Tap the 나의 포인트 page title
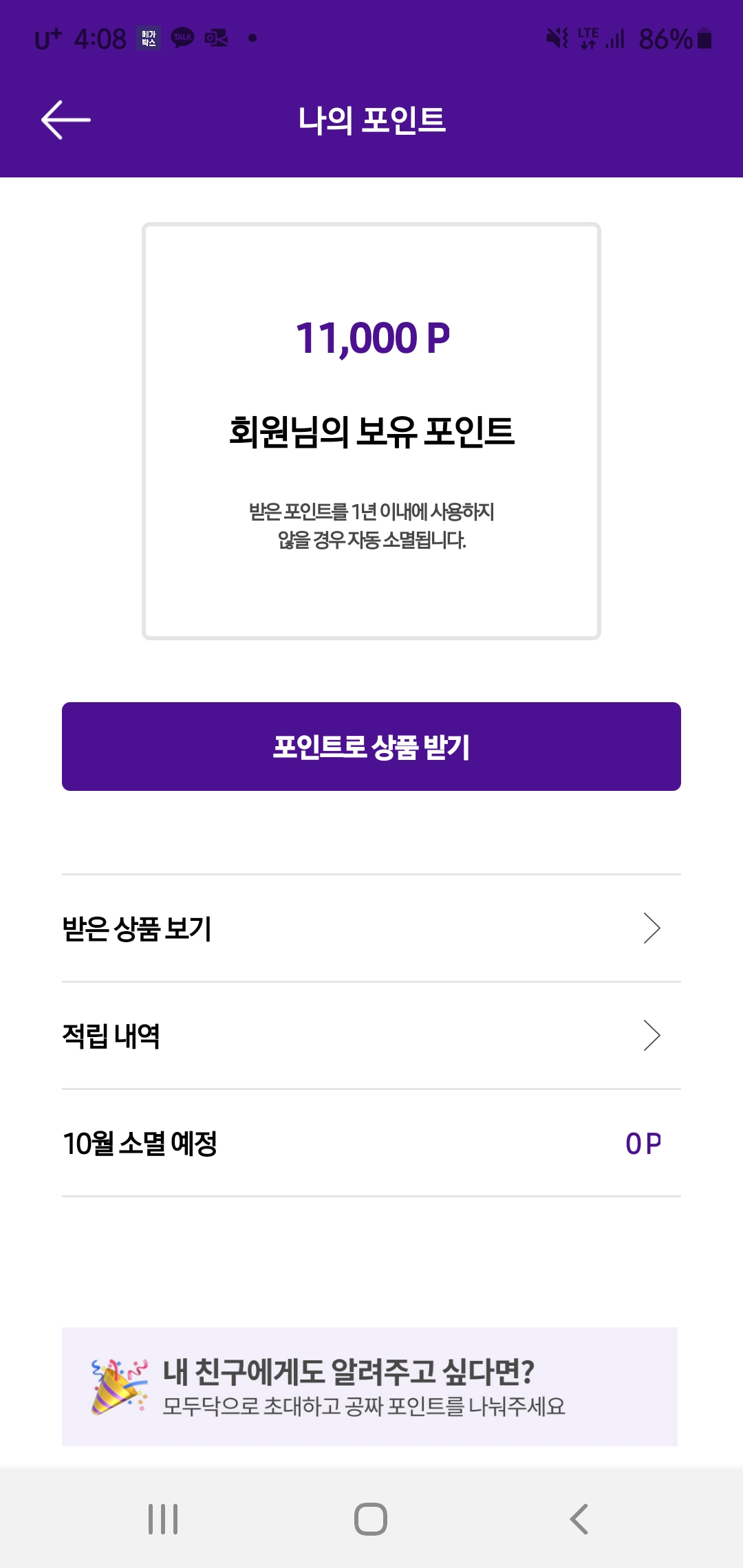The width and height of the screenshot is (743, 1568). [372, 120]
